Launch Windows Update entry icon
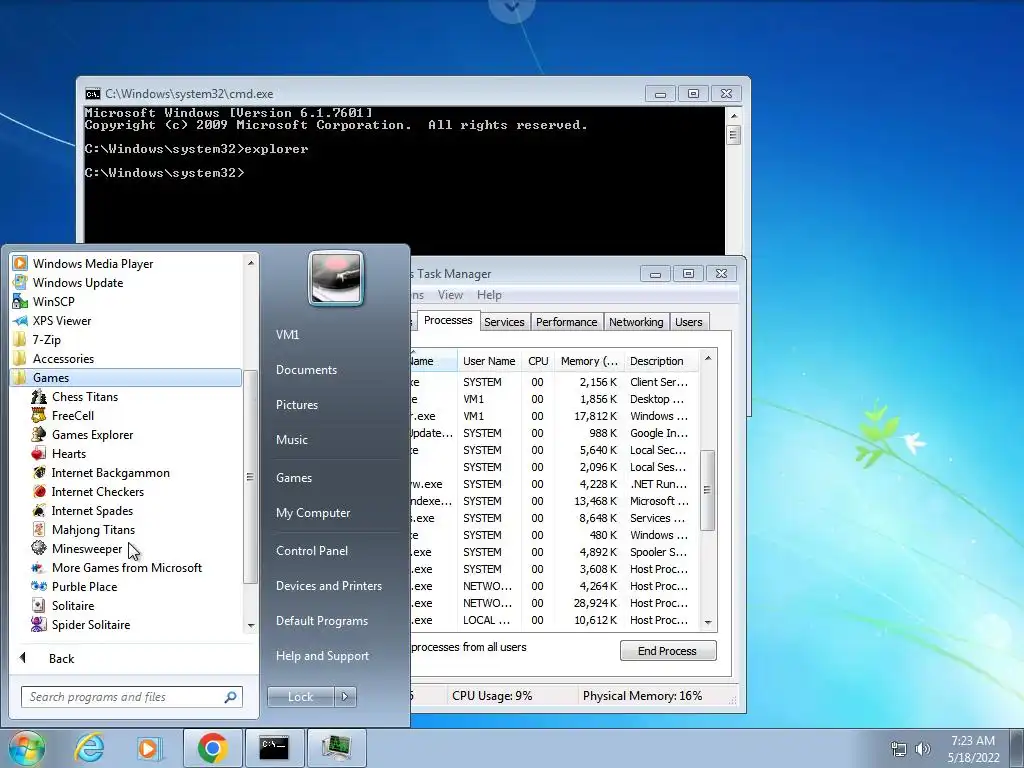 pos(20,283)
